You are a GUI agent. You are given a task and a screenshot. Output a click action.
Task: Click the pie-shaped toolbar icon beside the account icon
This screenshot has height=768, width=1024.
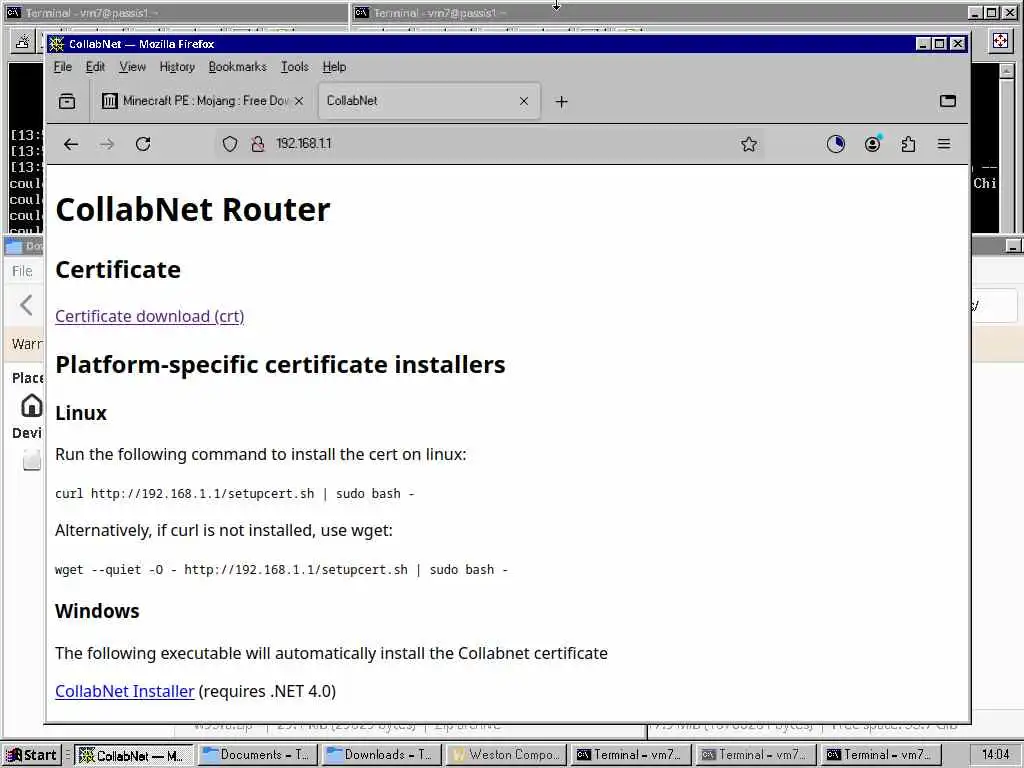click(x=836, y=144)
